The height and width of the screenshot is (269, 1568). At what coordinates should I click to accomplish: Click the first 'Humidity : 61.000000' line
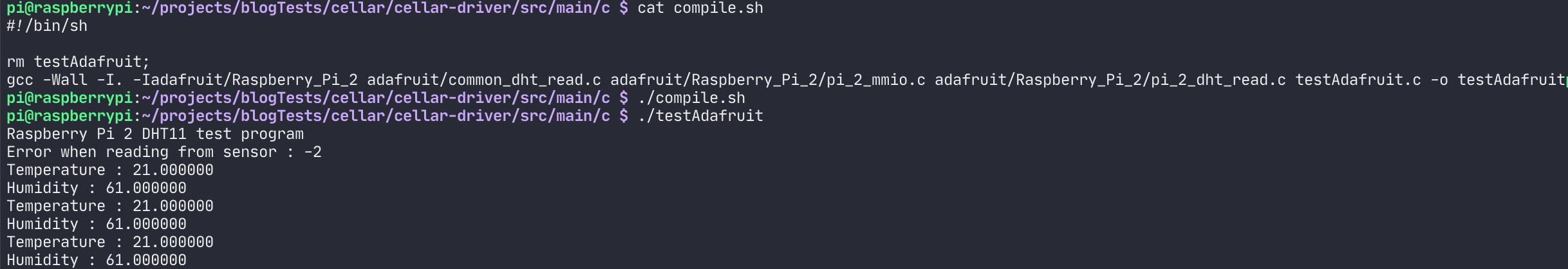pos(97,189)
